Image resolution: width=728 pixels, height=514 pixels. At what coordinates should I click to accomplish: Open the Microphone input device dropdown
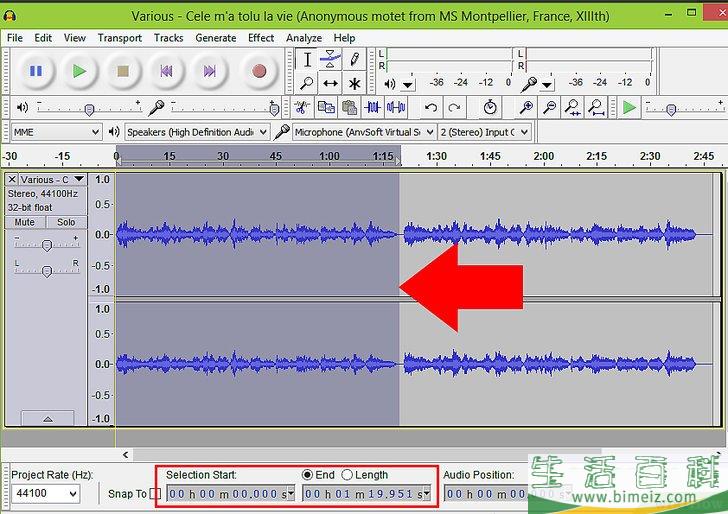tap(364, 132)
